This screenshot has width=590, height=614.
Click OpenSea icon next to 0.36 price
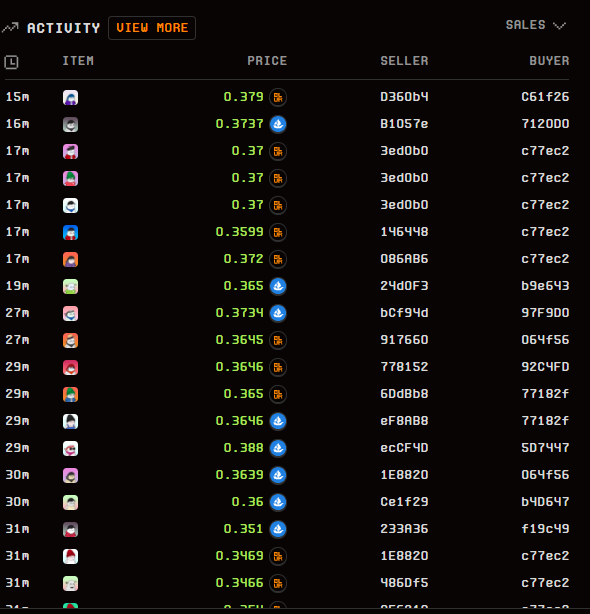(278, 502)
